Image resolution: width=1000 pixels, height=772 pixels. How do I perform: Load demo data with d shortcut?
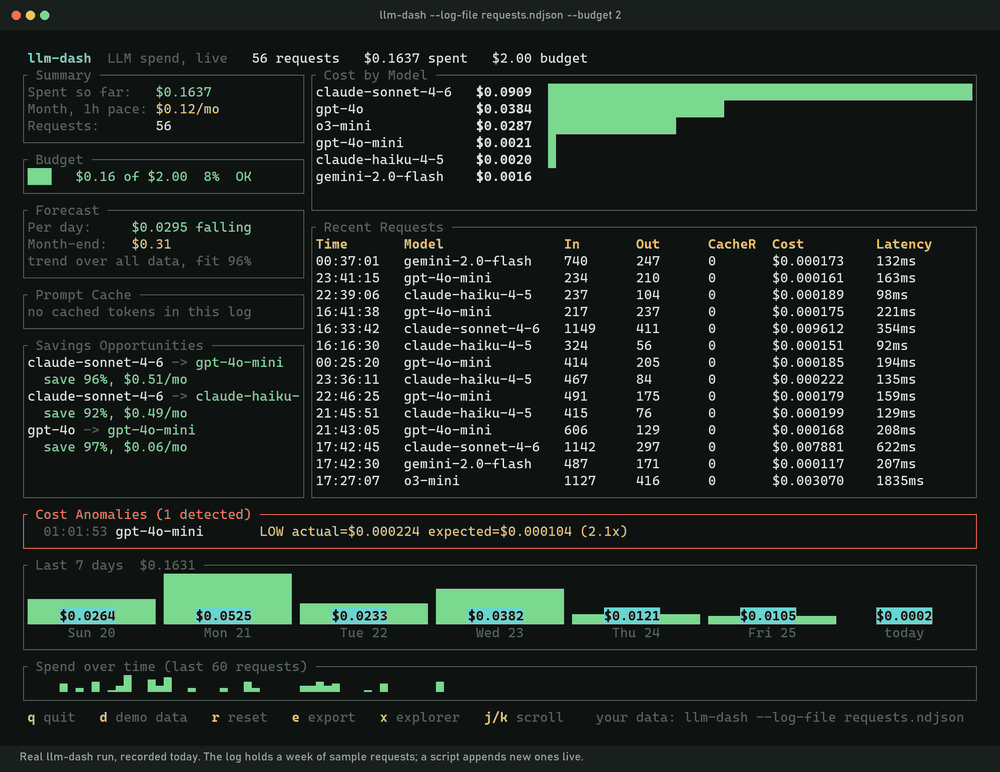[143, 717]
